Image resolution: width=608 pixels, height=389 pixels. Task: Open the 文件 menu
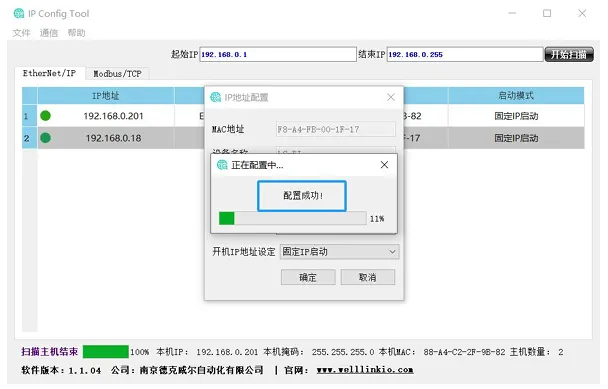click(x=21, y=33)
